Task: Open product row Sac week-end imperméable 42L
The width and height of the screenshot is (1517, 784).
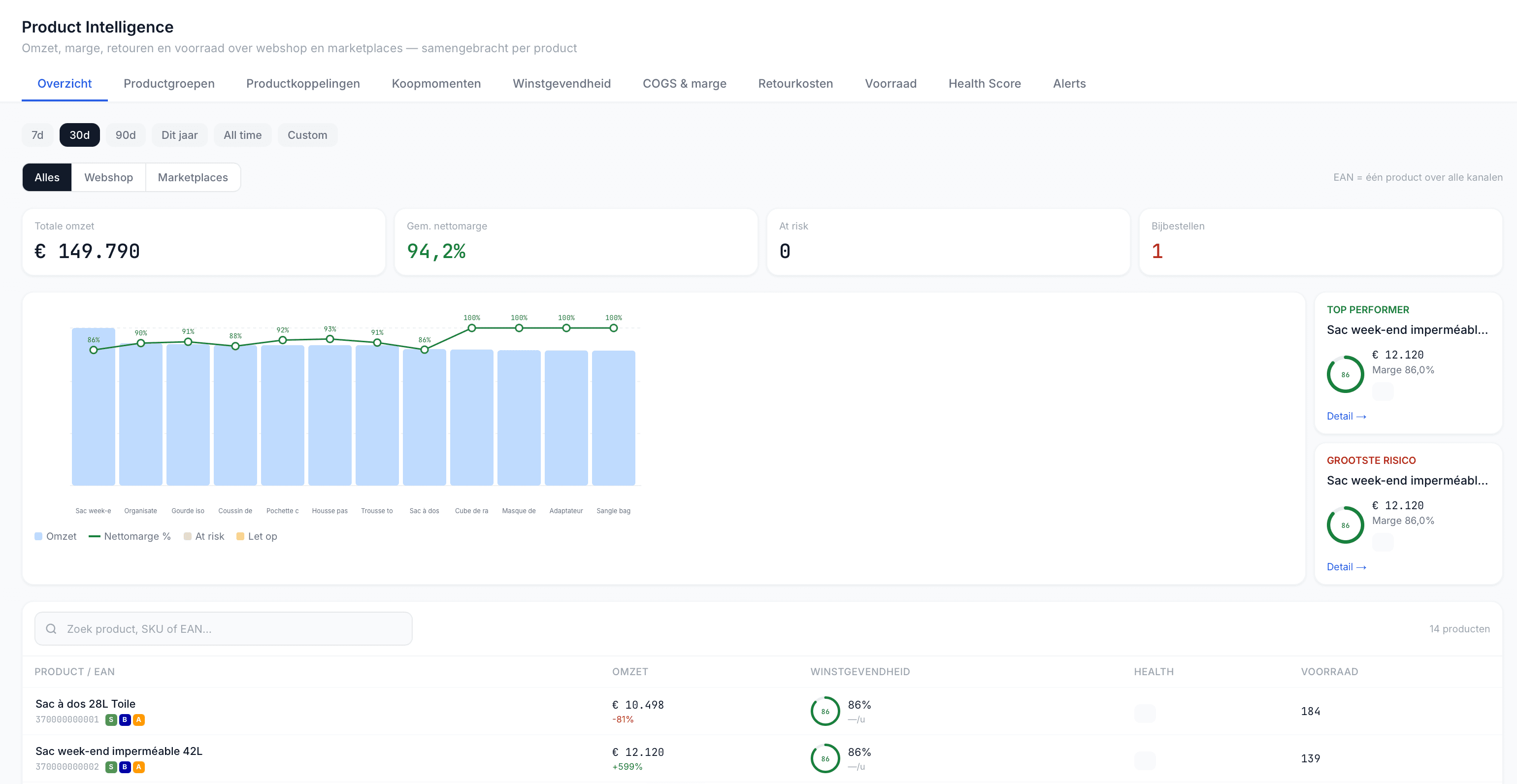Action: coord(762,758)
